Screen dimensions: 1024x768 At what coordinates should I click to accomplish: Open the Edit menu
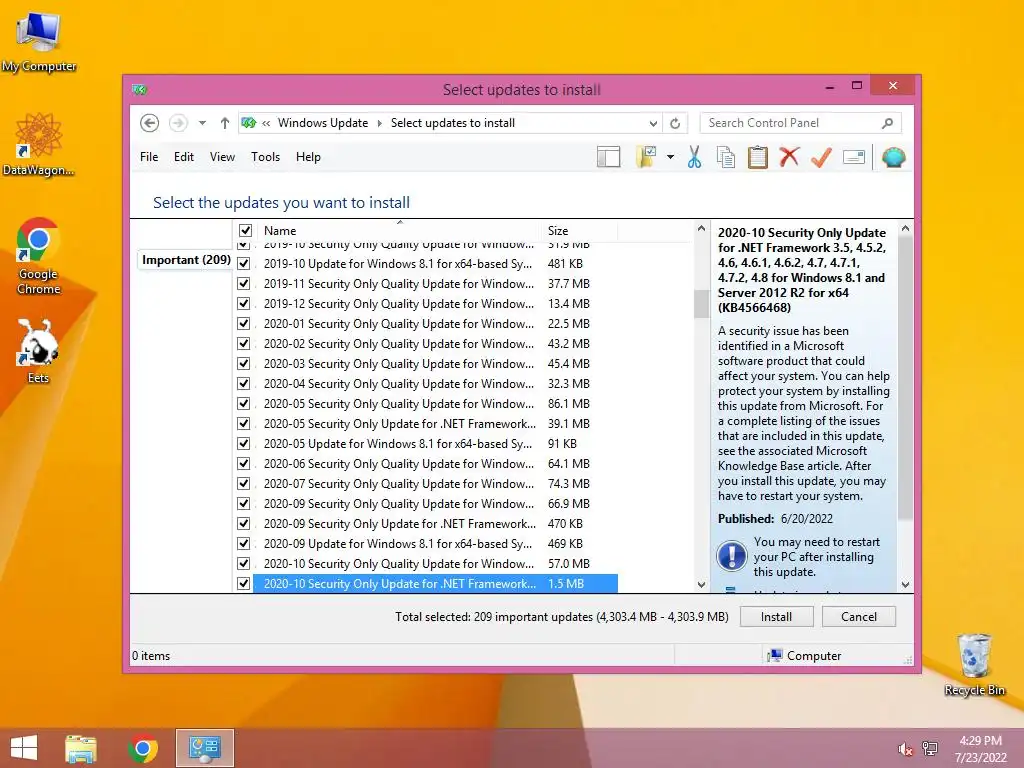pos(184,157)
